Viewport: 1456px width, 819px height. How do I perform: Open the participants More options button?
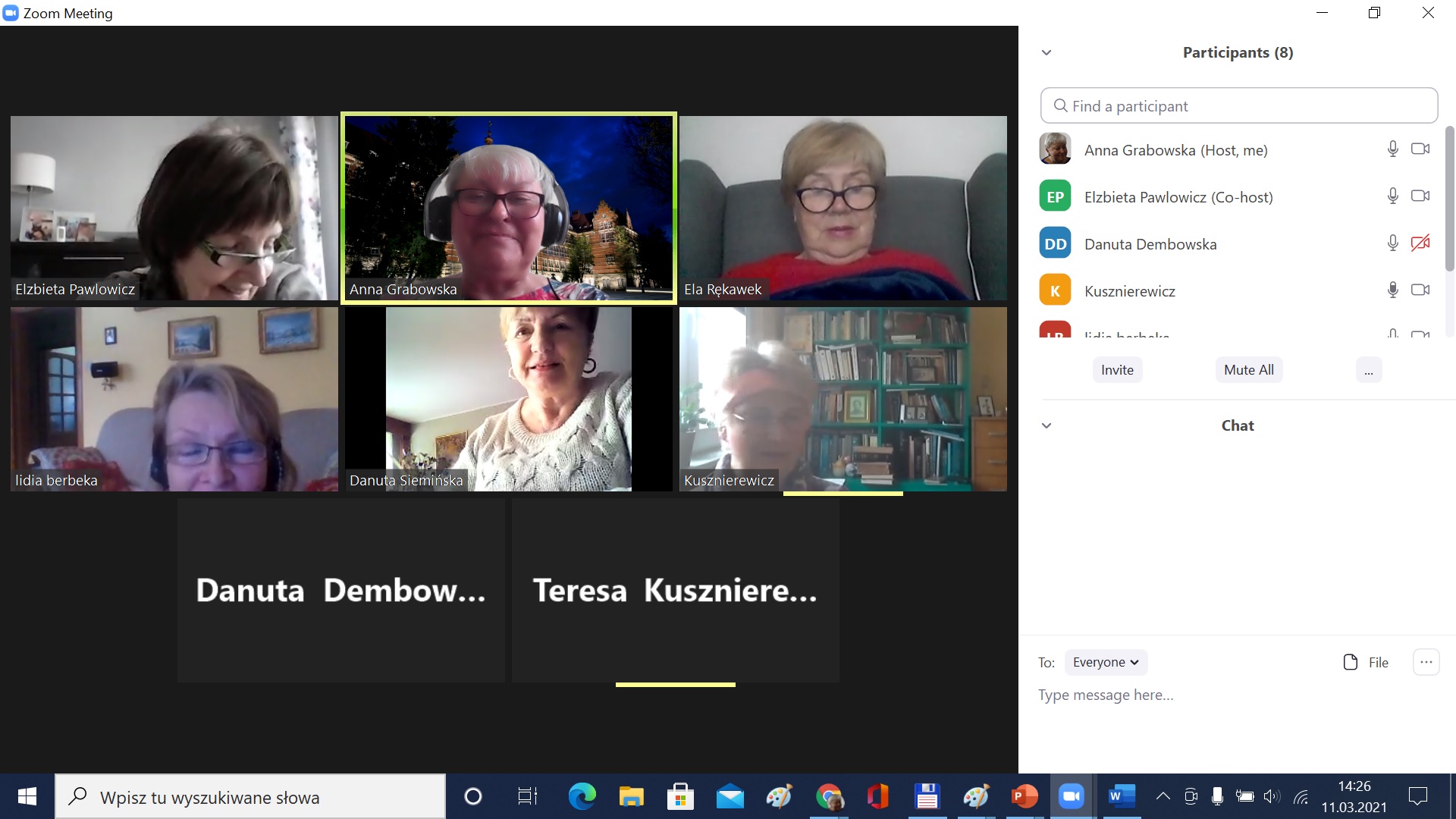click(1368, 370)
